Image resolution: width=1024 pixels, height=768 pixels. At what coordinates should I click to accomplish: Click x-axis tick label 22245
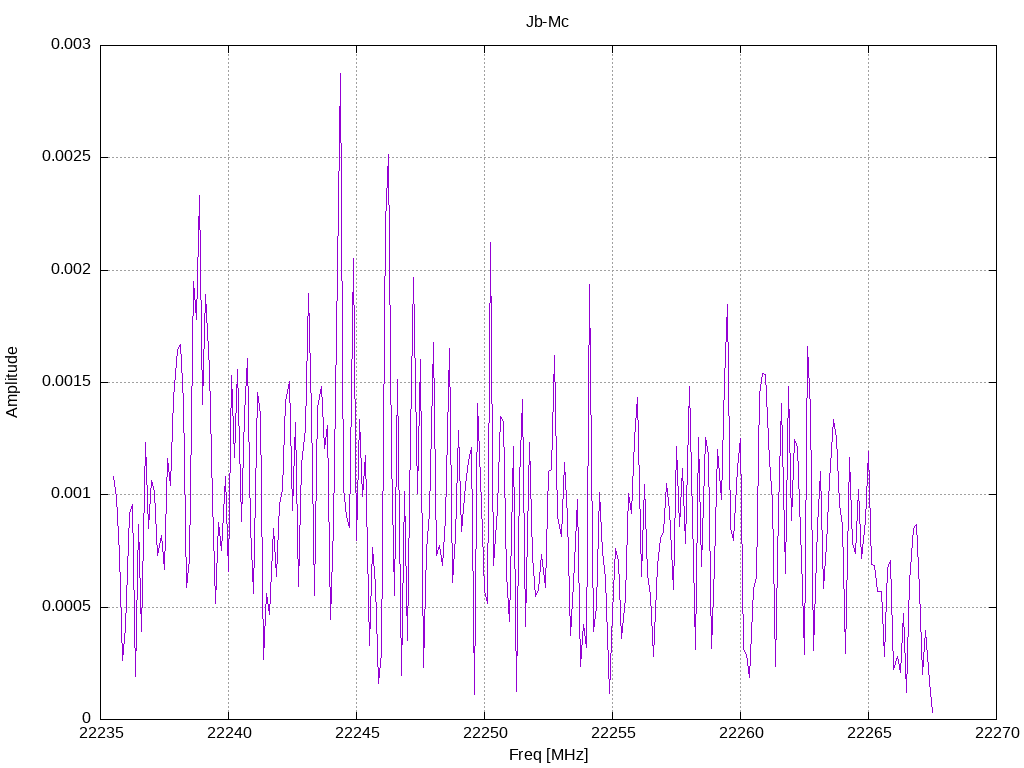[x=357, y=733]
